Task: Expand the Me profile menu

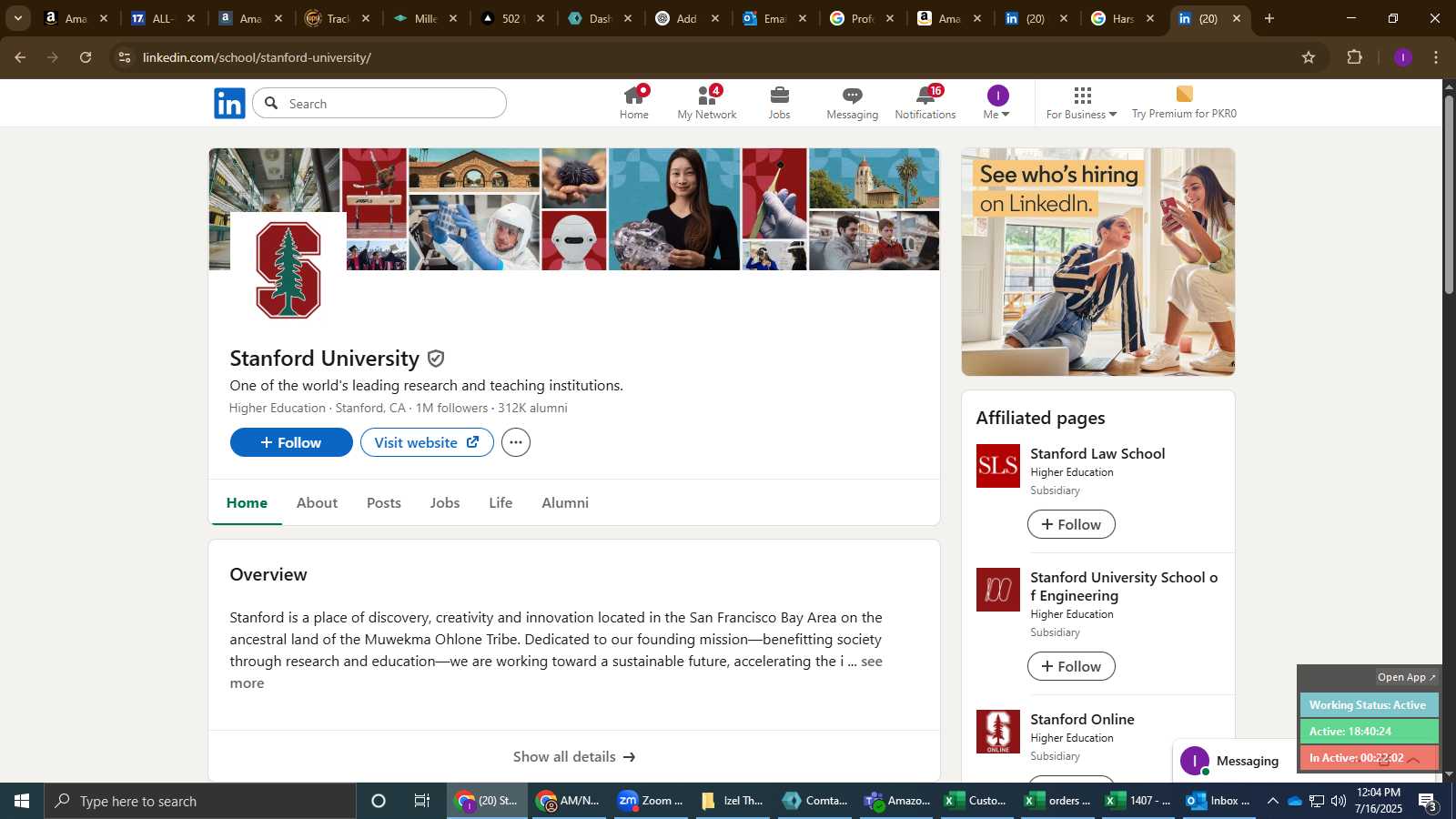Action: click(997, 103)
